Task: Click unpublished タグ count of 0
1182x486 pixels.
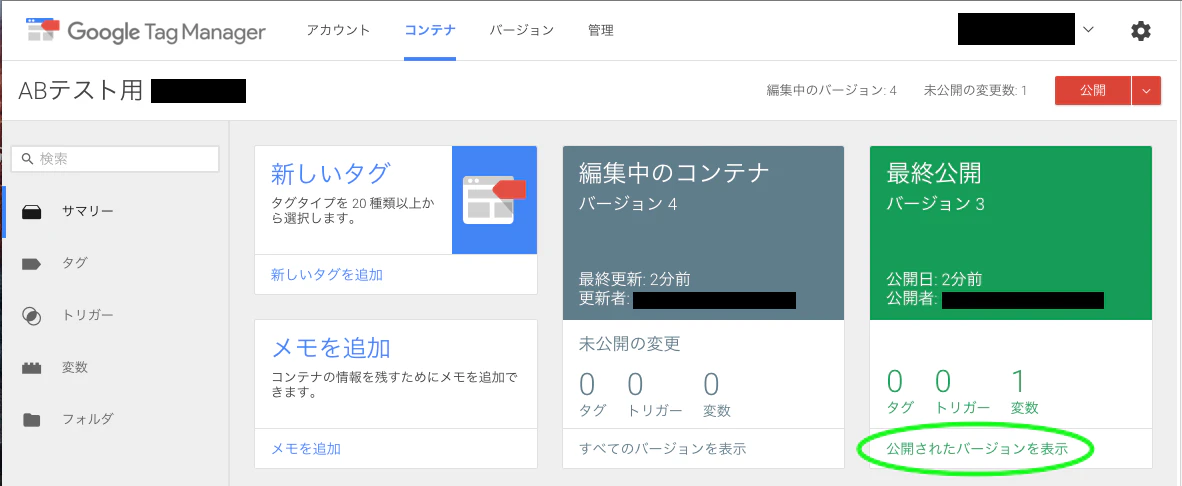Action: click(587, 384)
